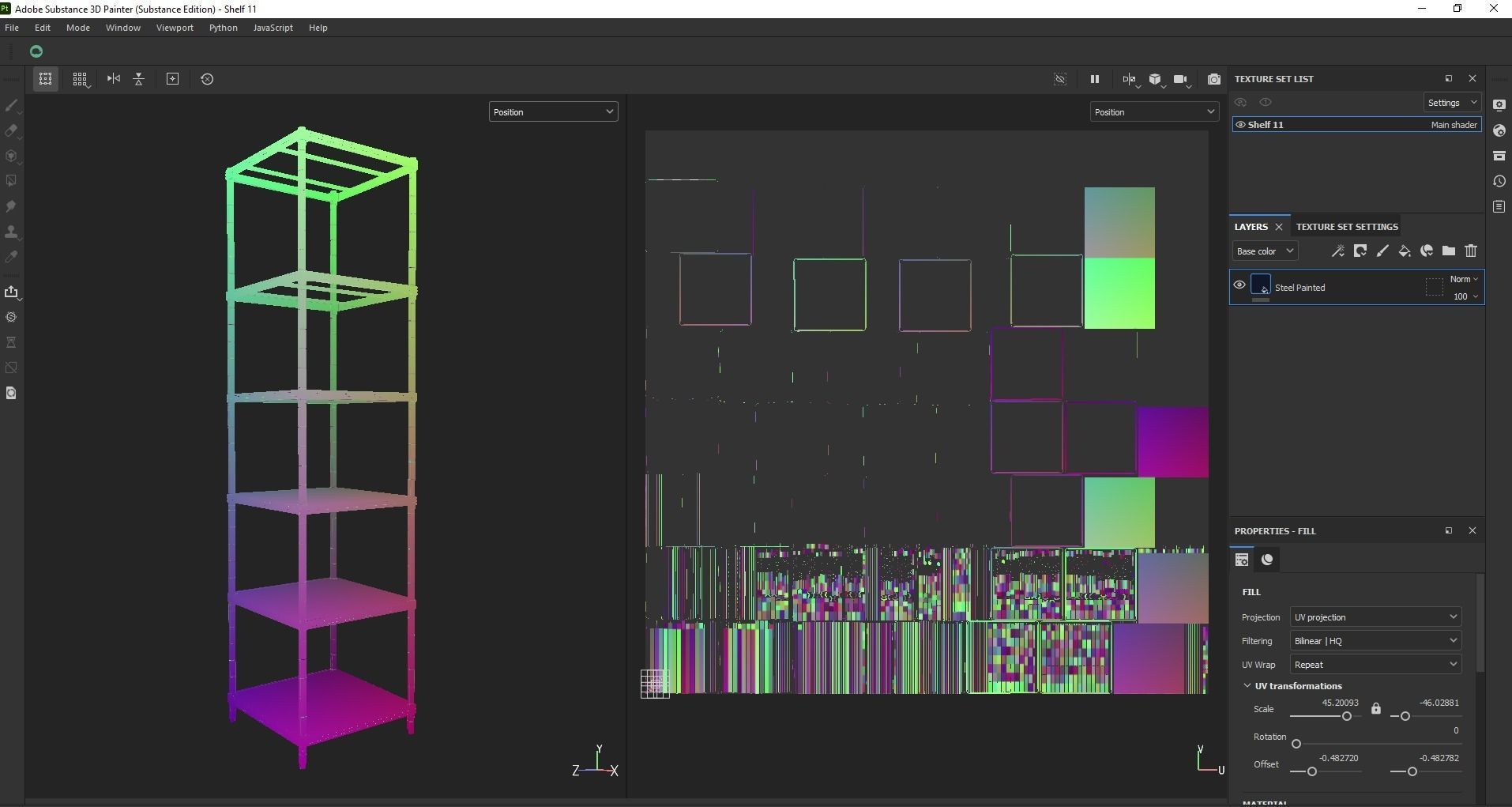Open Shader settings sphere icon on right dock

click(x=1499, y=130)
